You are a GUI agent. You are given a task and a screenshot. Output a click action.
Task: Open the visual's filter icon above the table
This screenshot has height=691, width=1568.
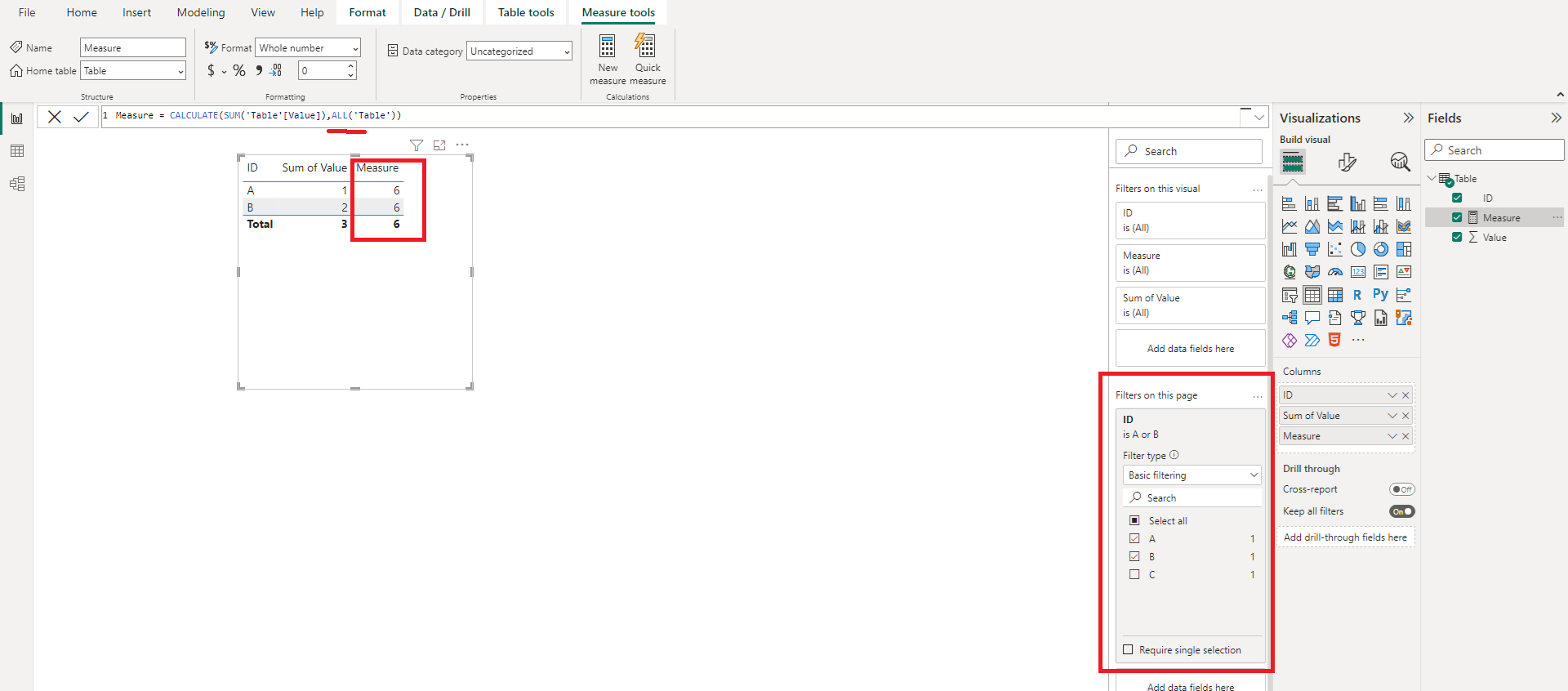tap(416, 145)
